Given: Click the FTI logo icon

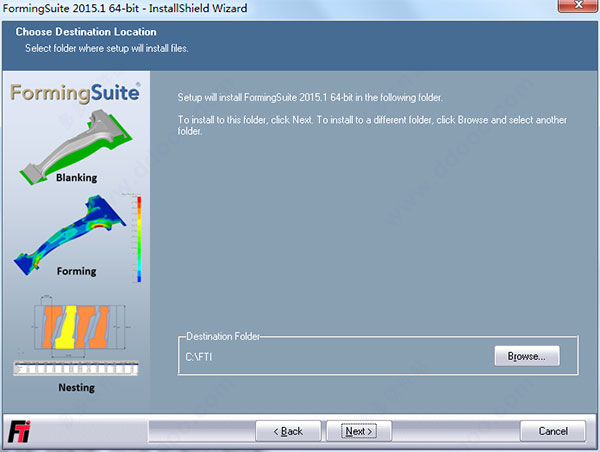Looking at the screenshot, I should [19, 431].
